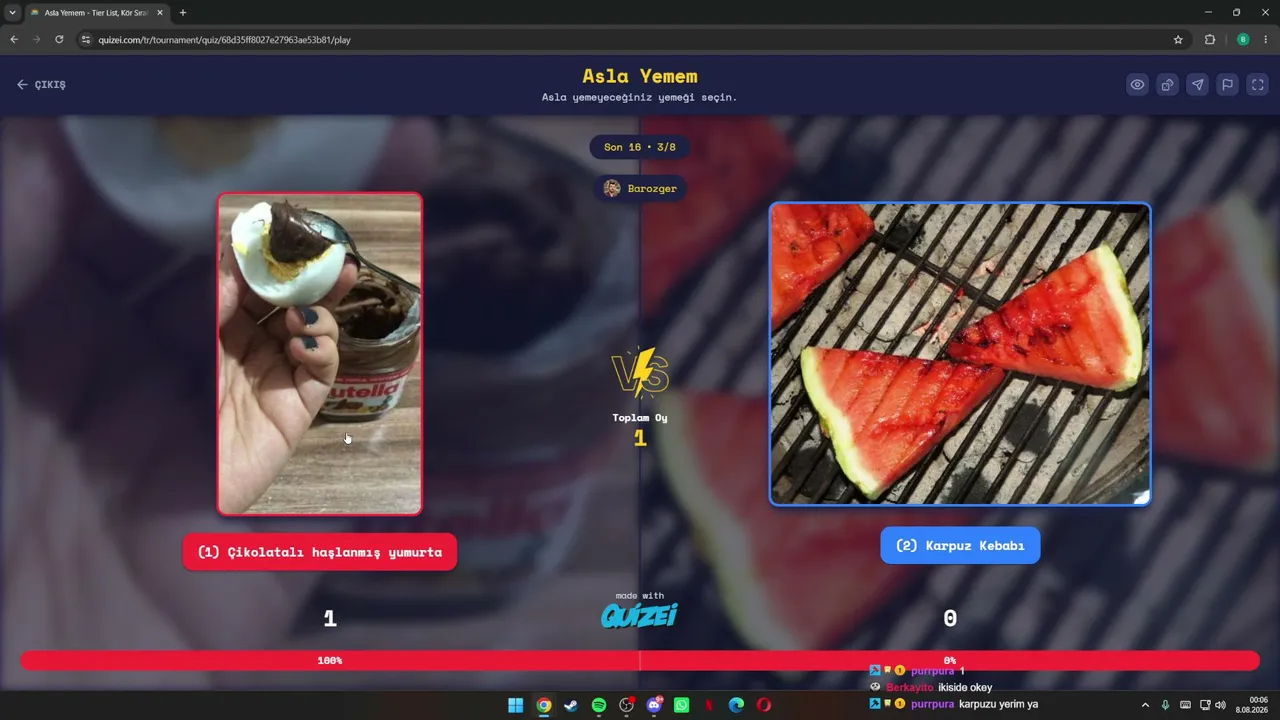Open the Chrome extensions menu

coord(1210,40)
